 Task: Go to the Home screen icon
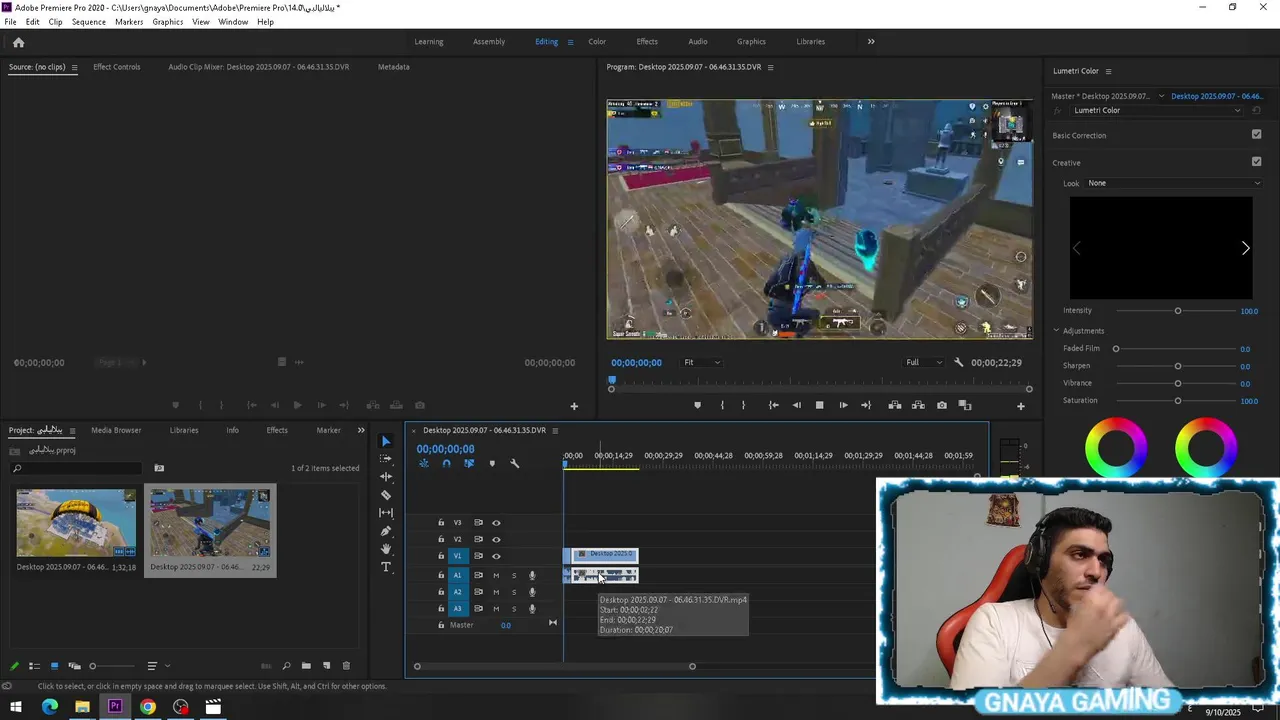[18, 42]
